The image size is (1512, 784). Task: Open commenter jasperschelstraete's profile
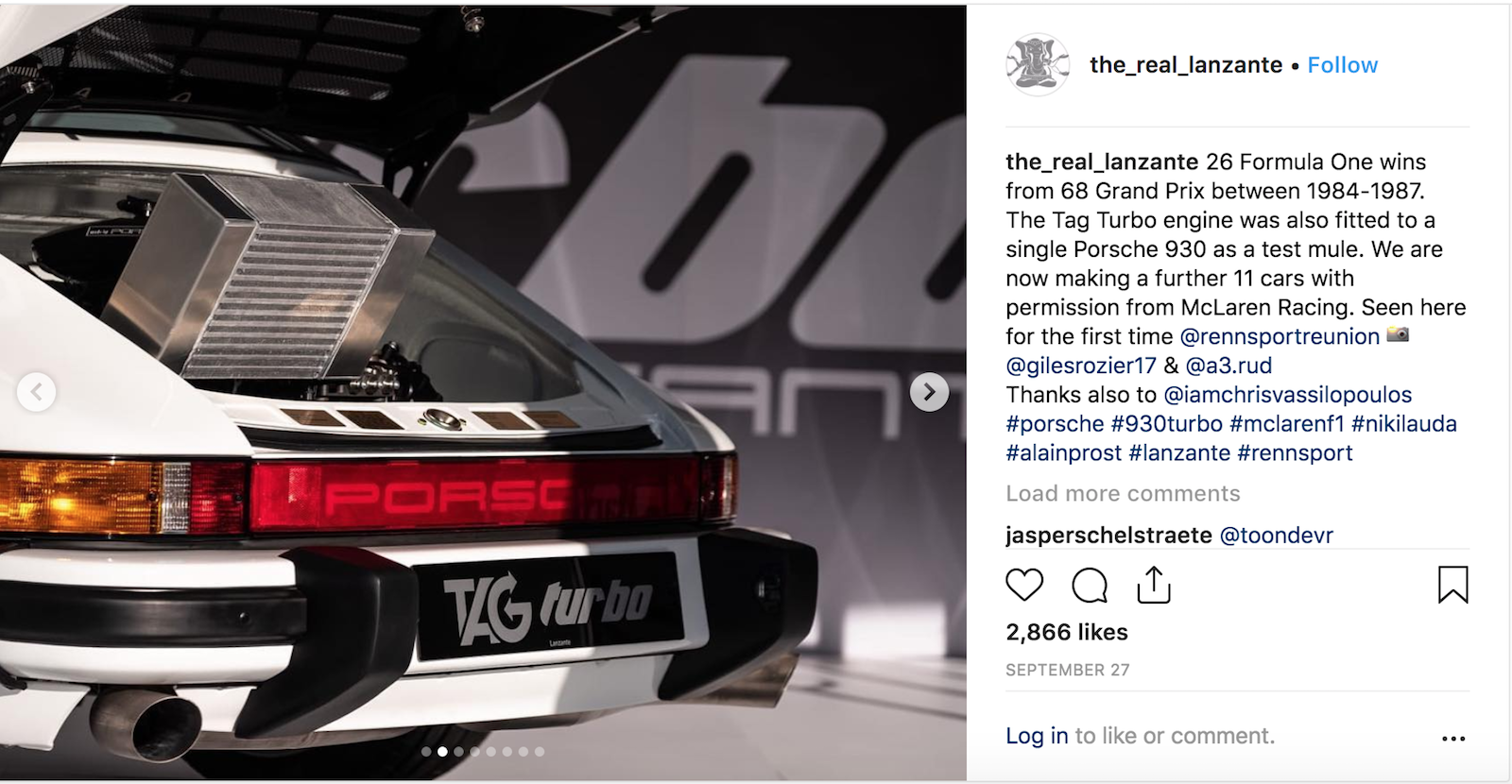tap(1108, 536)
